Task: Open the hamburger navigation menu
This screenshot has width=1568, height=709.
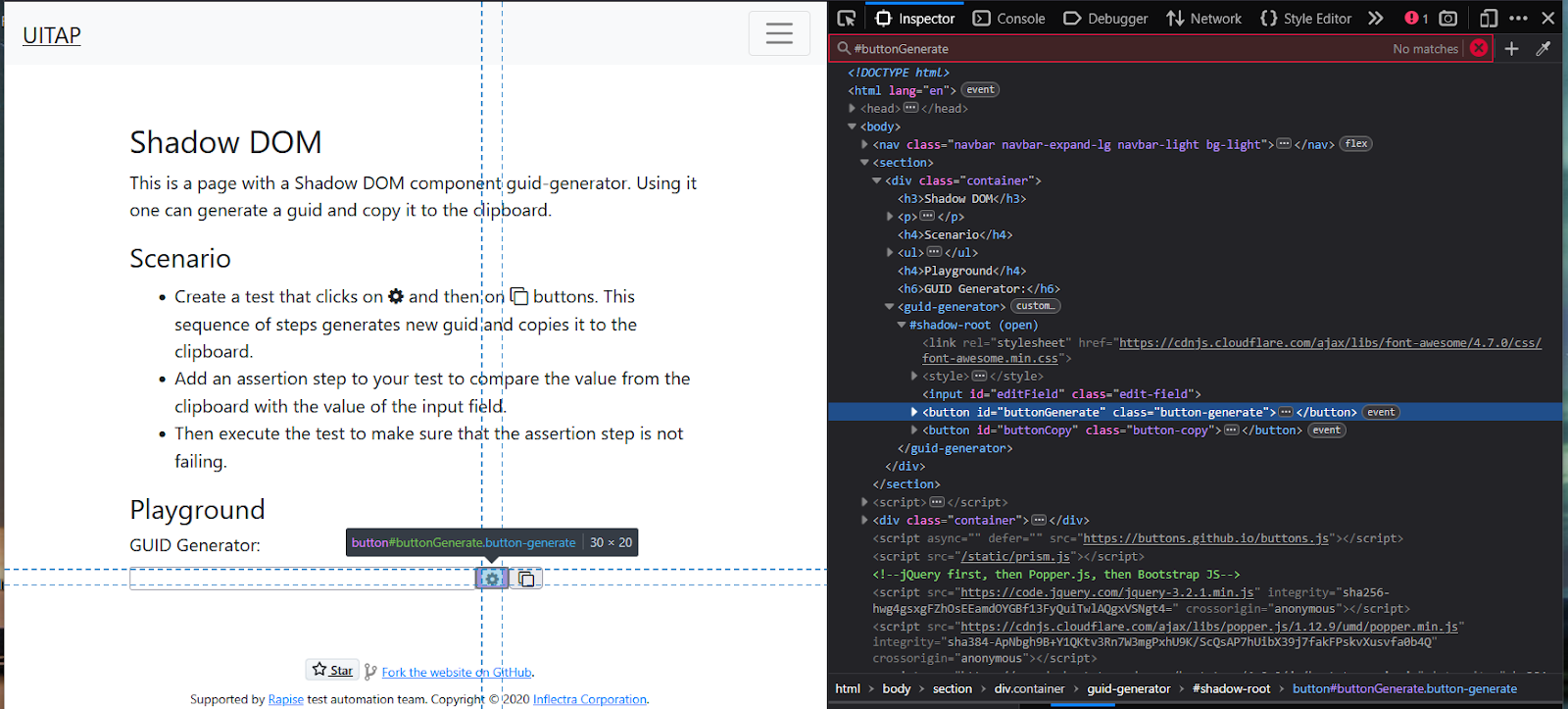Action: tap(779, 33)
